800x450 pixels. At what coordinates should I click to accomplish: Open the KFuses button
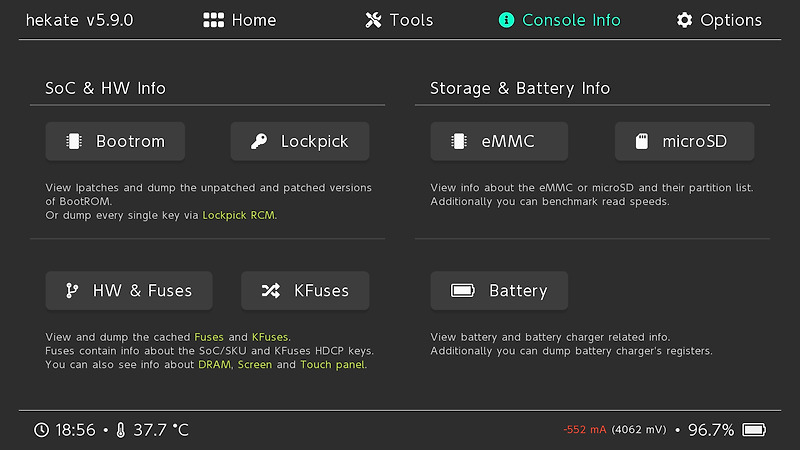point(305,291)
